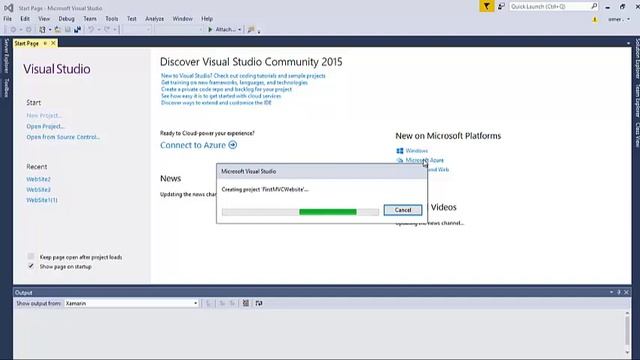
Task: Click the Navigate Forward toolbar icon
Action: coord(28,29)
